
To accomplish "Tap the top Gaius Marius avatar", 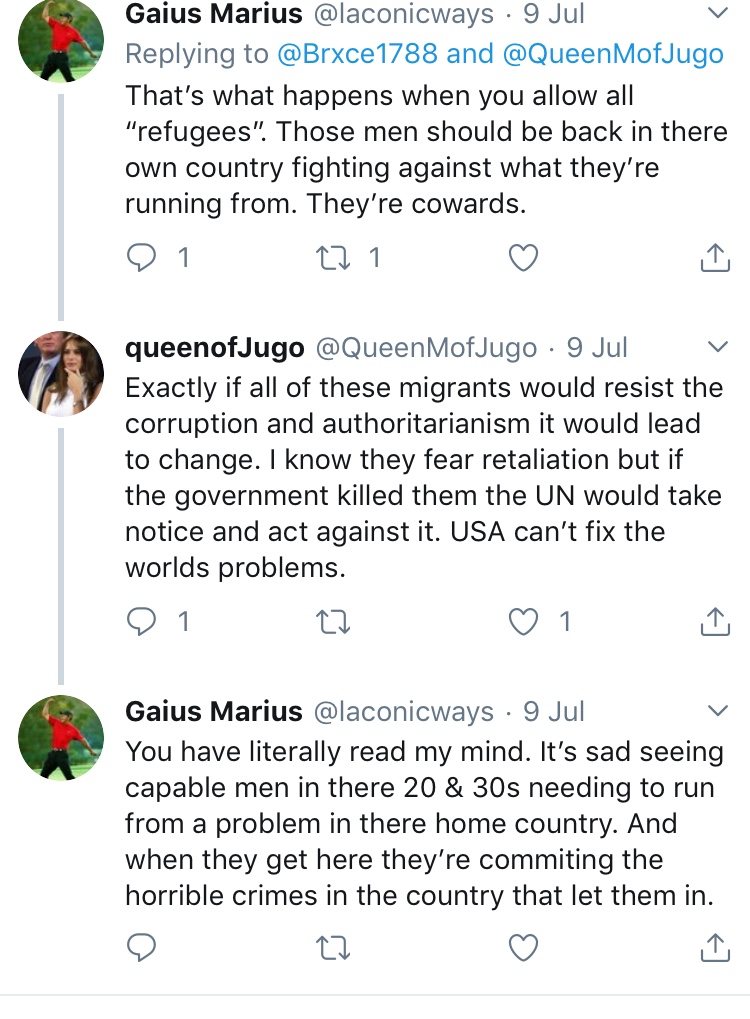I will pos(61,40).
